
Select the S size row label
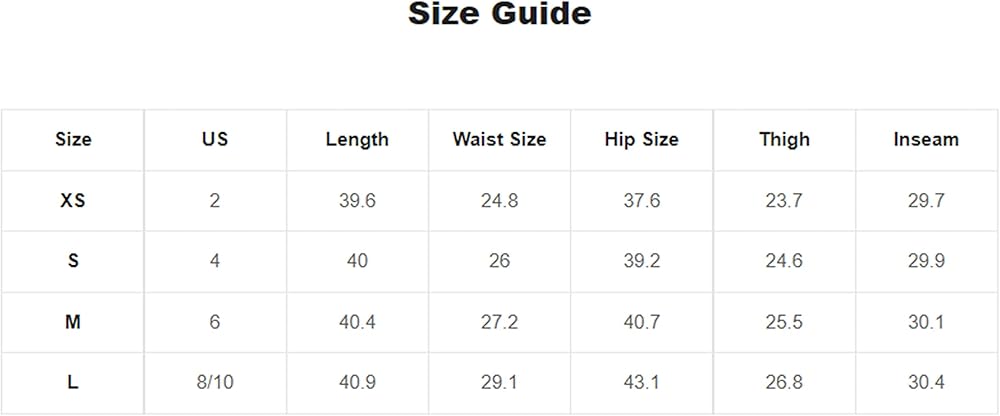(73, 261)
